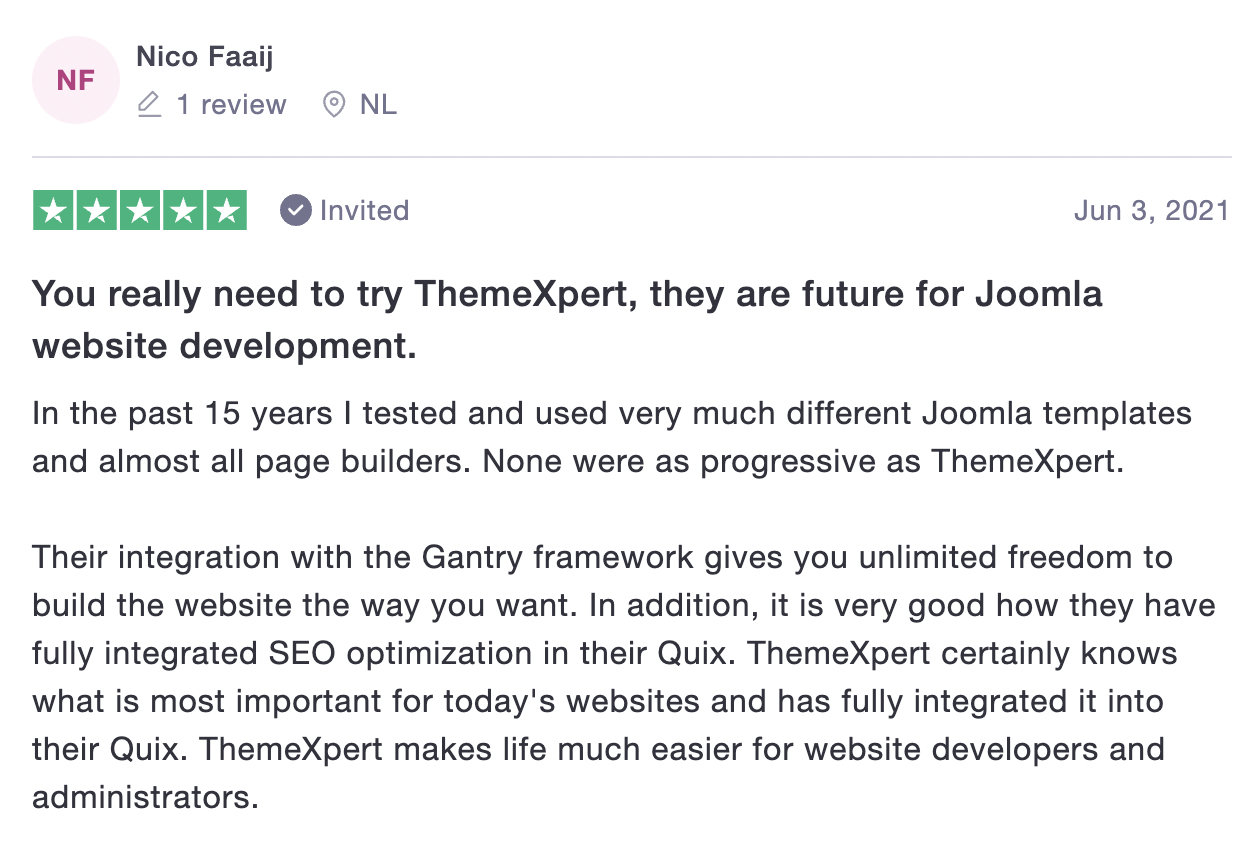This screenshot has width=1260, height=852.
Task: Click the 'Invited' label text
Action: click(364, 210)
